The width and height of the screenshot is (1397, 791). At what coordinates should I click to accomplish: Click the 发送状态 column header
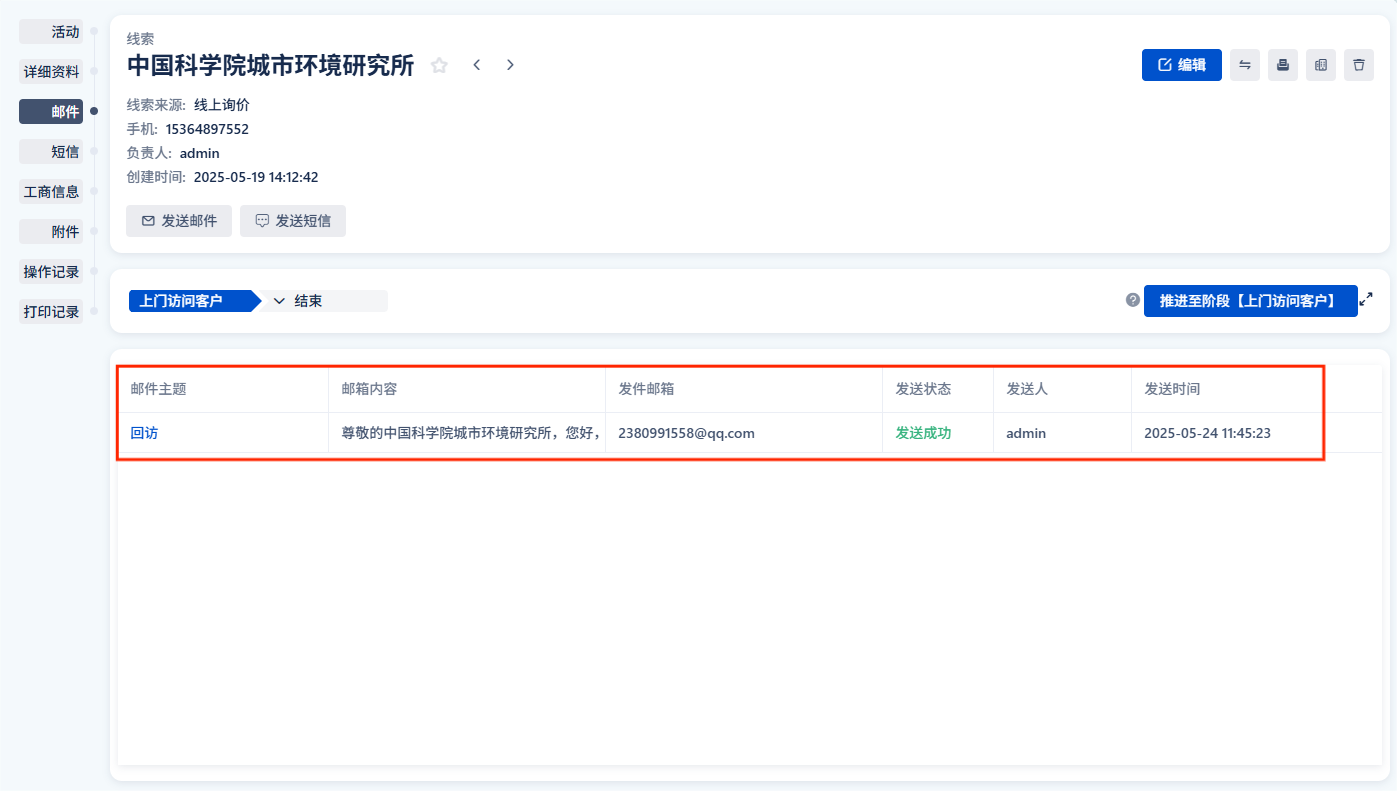pyautogui.click(x=938, y=389)
